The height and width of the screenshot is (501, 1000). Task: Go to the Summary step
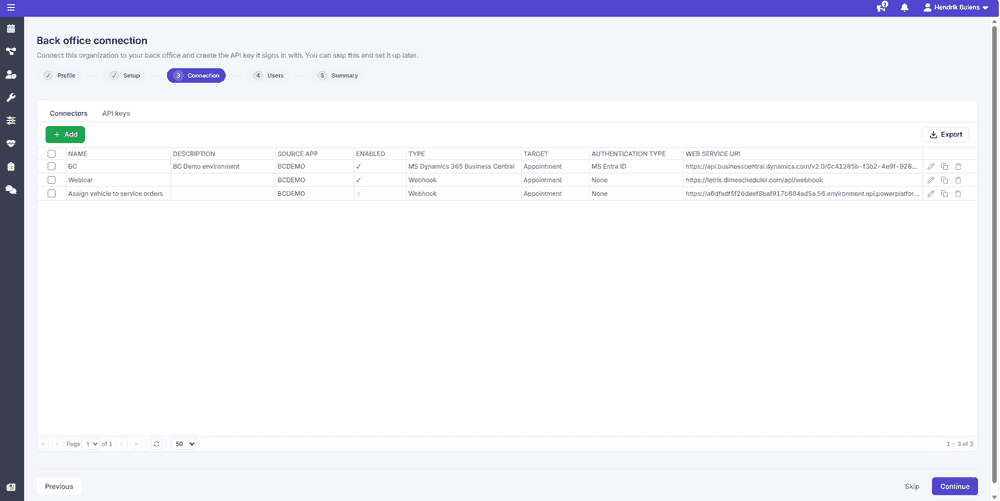coord(339,75)
